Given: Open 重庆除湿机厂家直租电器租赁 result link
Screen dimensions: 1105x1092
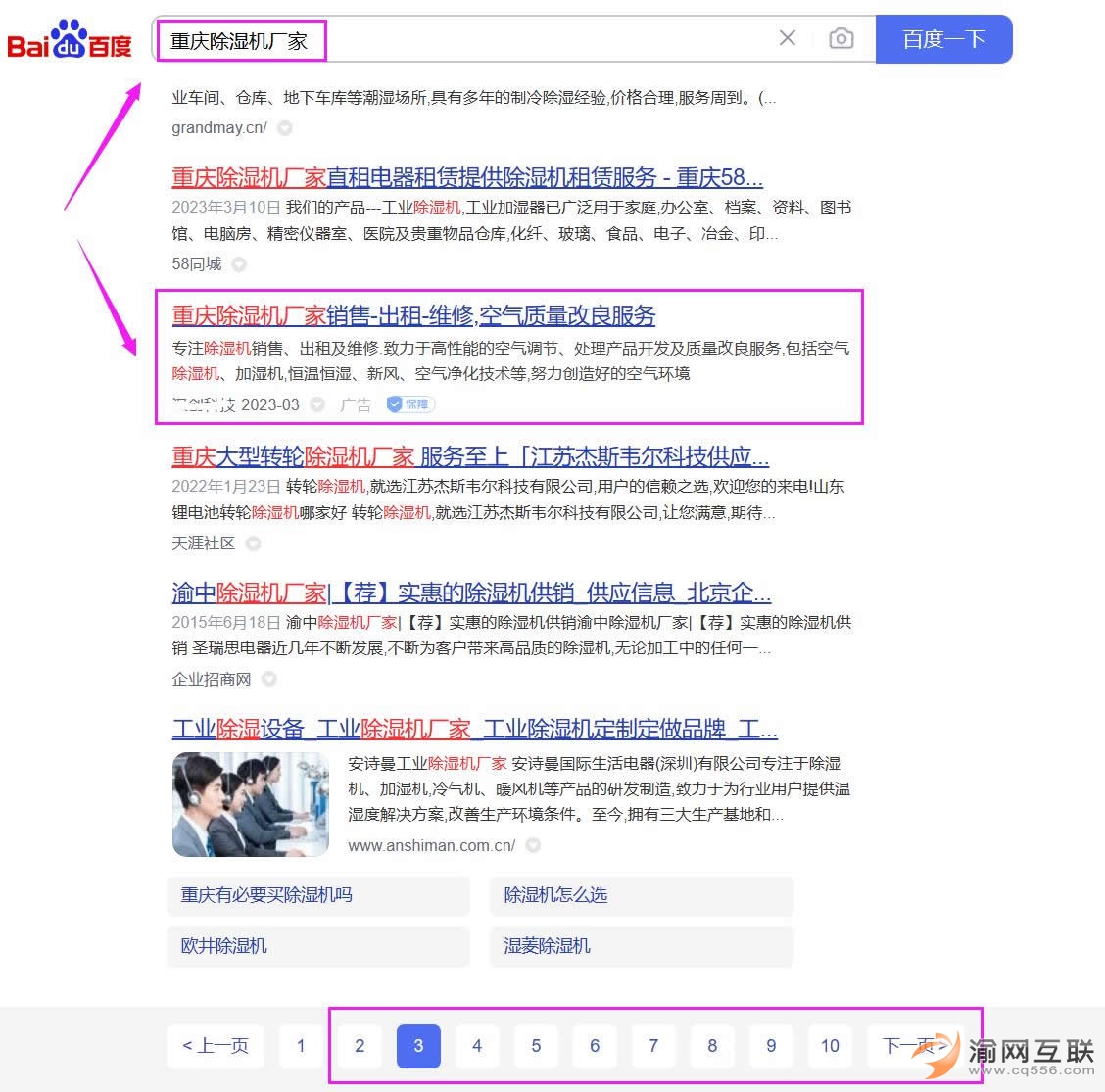Looking at the screenshot, I should 466,177.
